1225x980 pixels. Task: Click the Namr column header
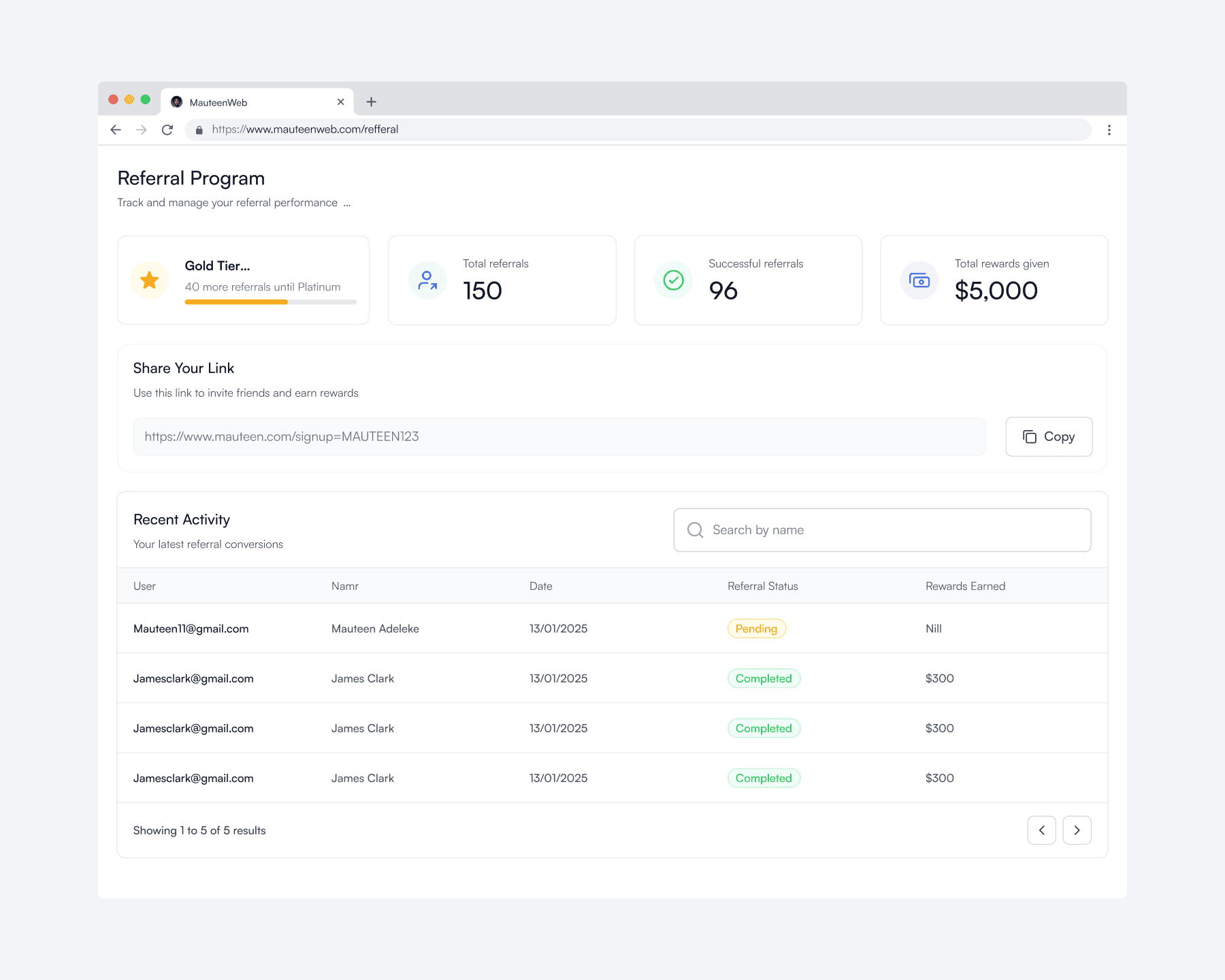(x=345, y=586)
